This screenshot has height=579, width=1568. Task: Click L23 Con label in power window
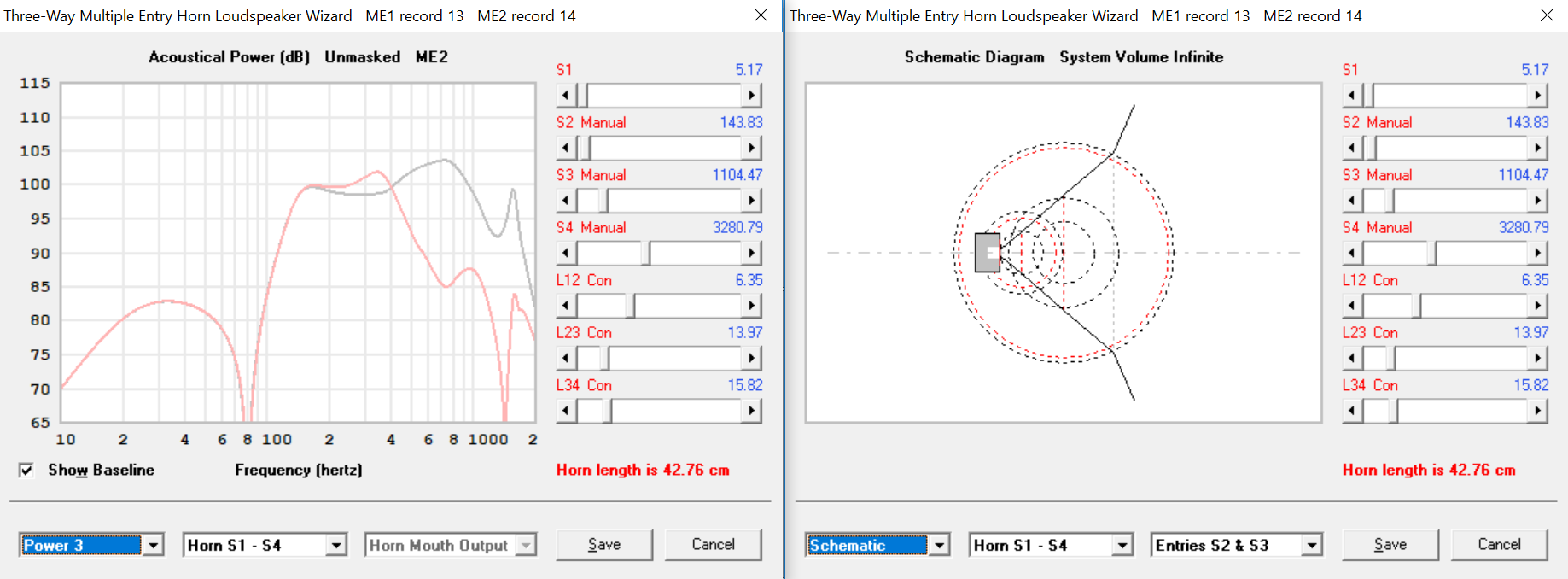coord(584,332)
